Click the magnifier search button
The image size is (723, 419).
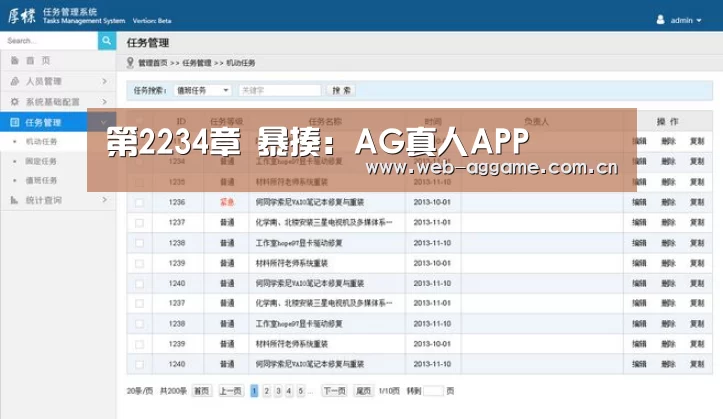pyautogui.click(x=107, y=41)
